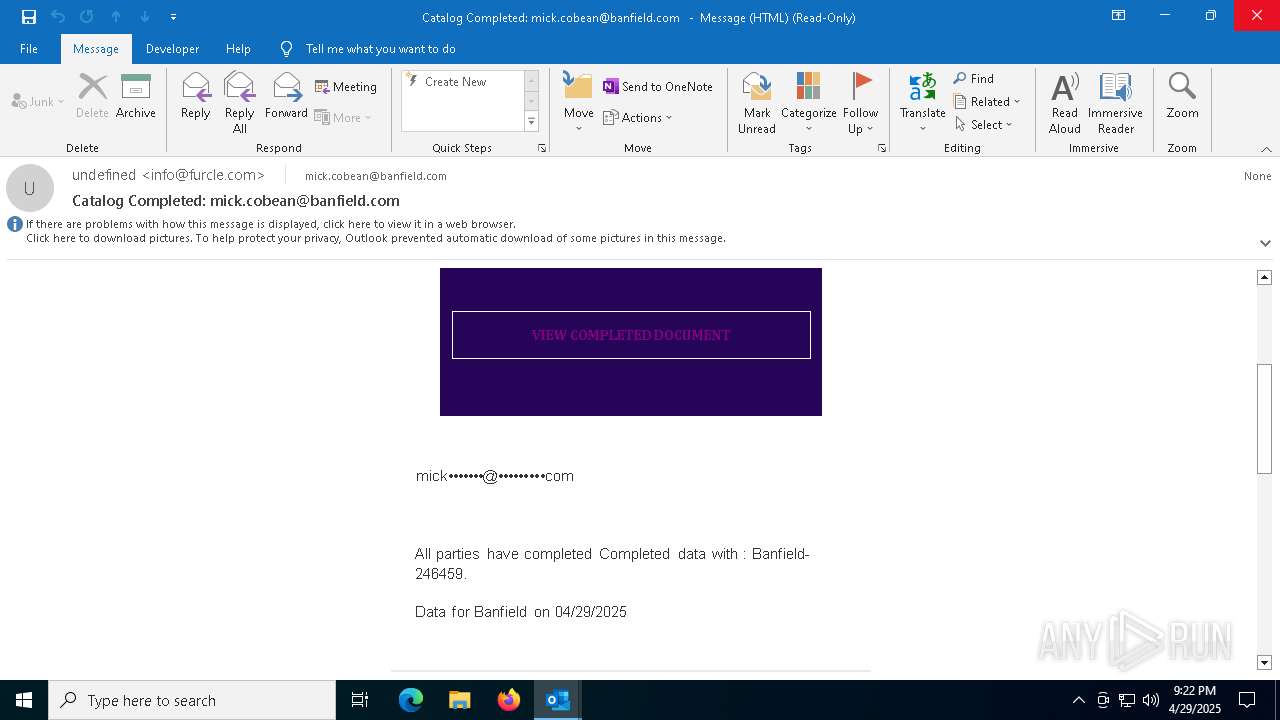The height and width of the screenshot is (720, 1280).
Task: Open File Explorer from the taskbar
Action: point(460,700)
